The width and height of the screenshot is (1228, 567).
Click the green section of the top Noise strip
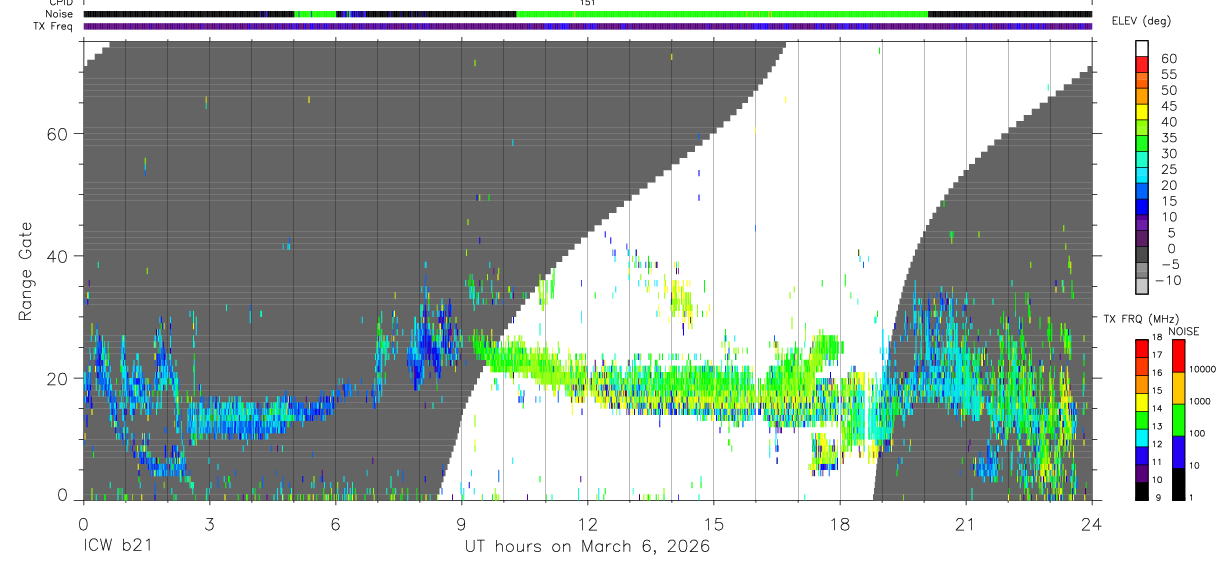tap(722, 14)
